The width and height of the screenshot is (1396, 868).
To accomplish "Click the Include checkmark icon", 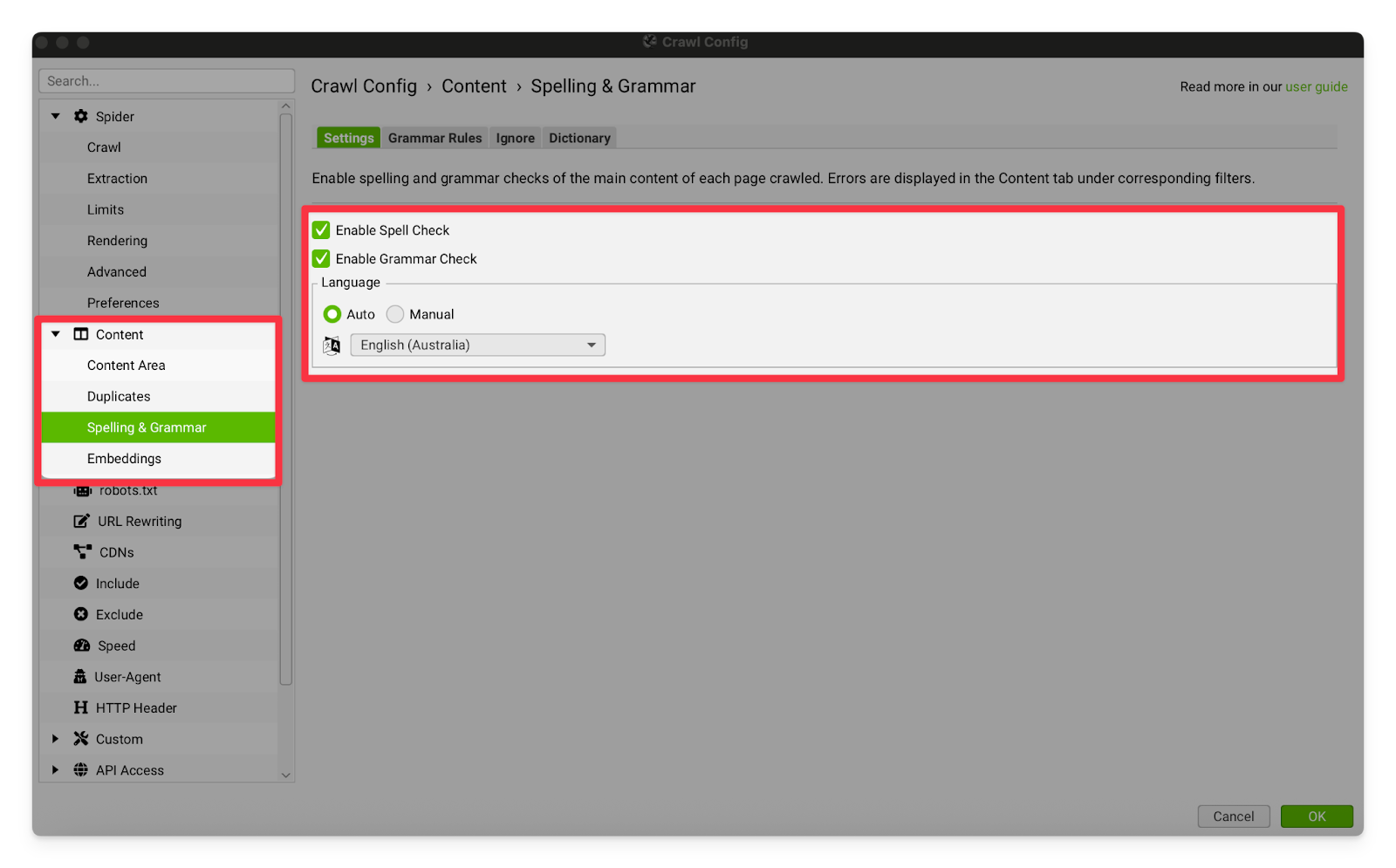I will (x=81, y=583).
